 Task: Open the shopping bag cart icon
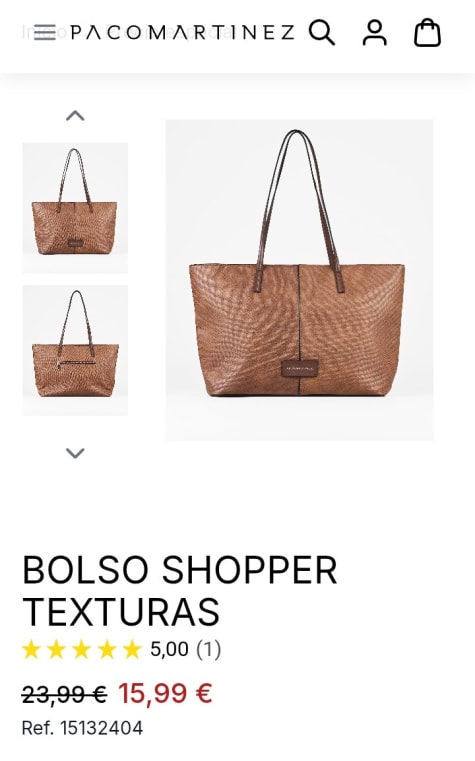(427, 33)
